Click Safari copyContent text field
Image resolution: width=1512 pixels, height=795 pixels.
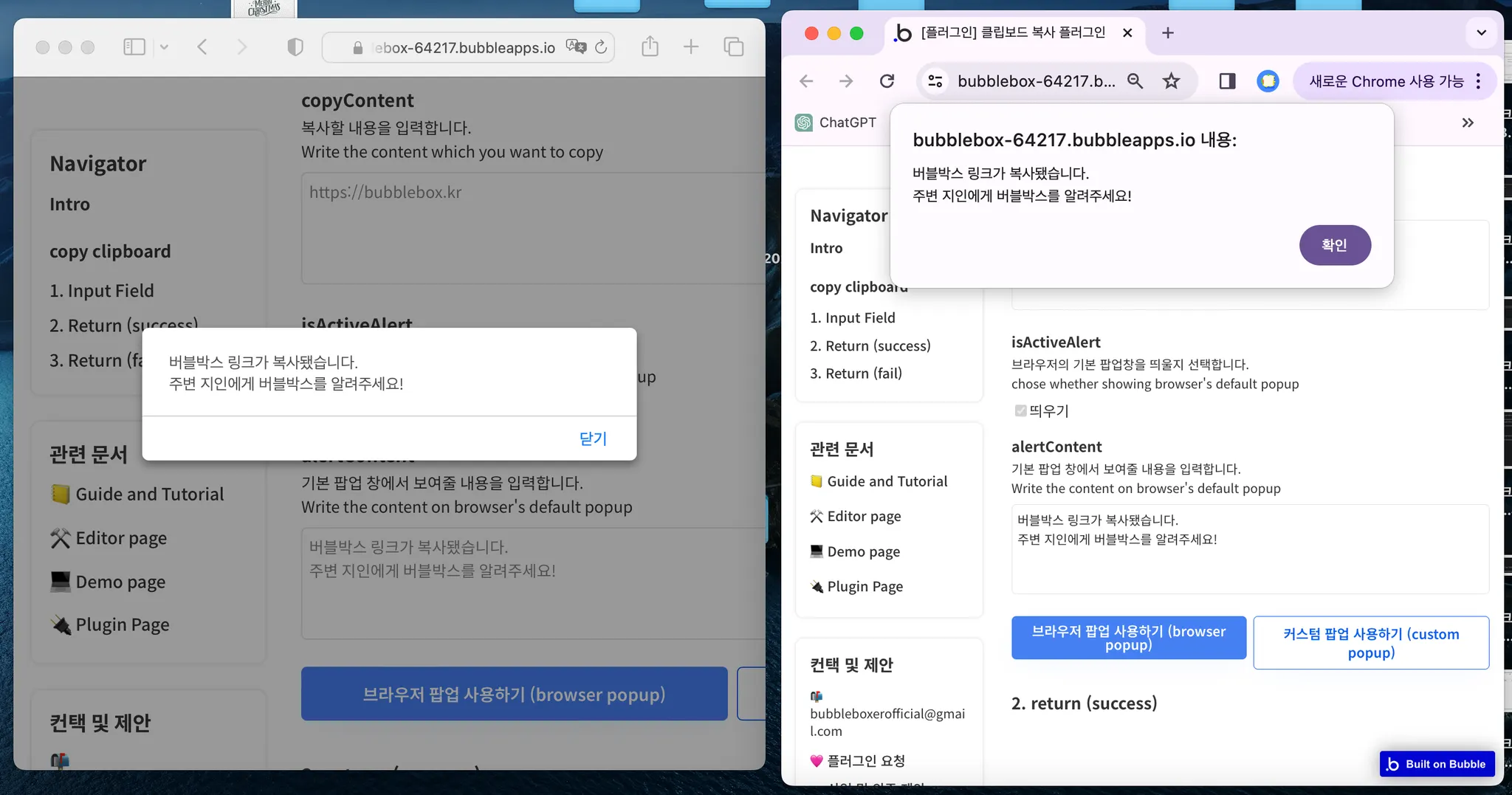pos(533,228)
